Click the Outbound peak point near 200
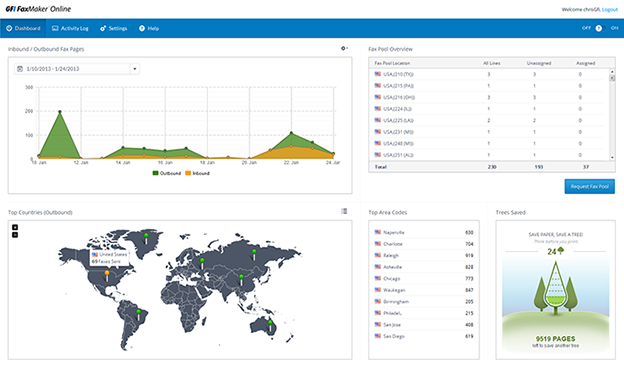 60,112
